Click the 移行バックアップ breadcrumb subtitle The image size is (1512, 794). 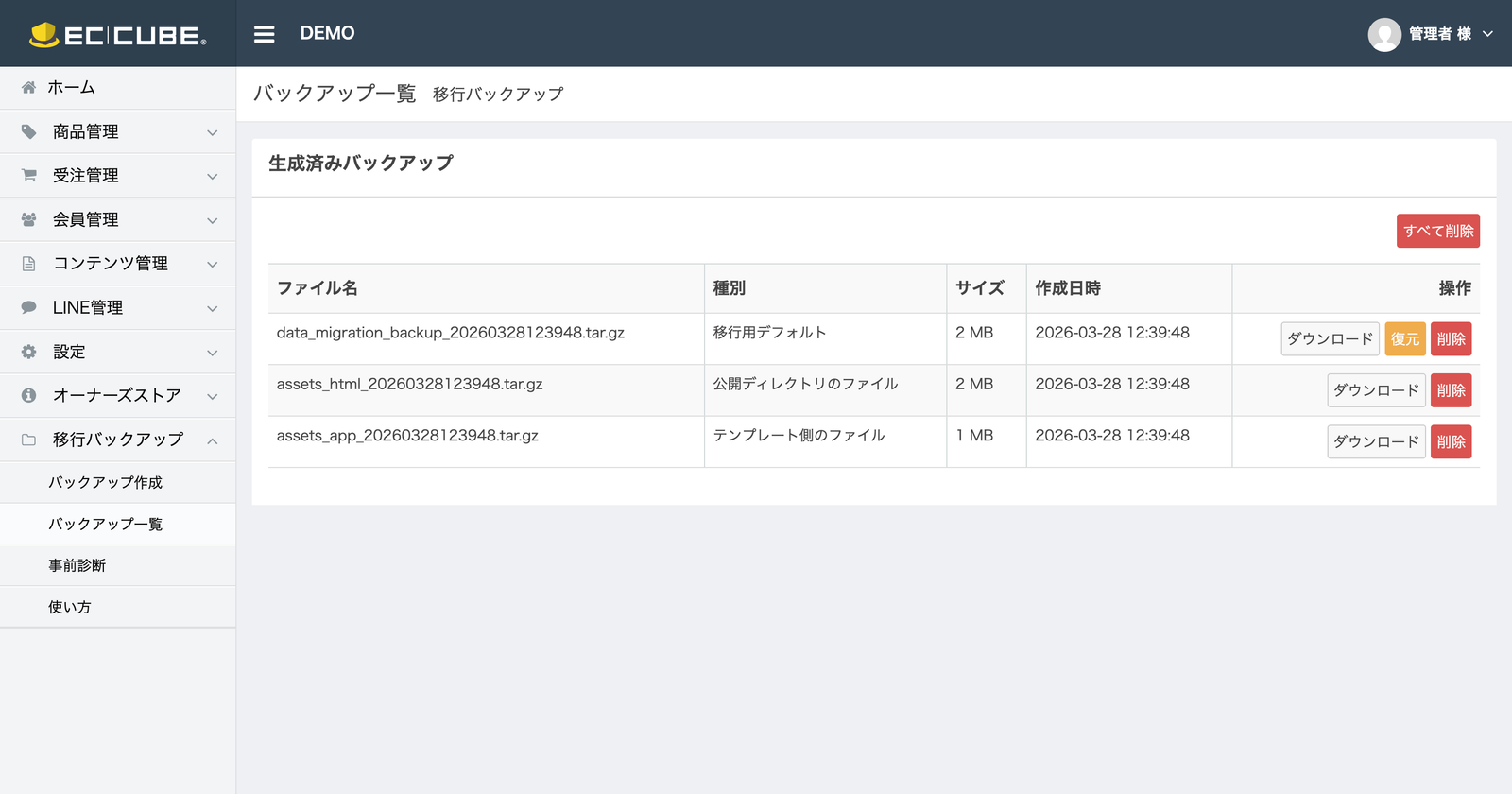coord(498,95)
